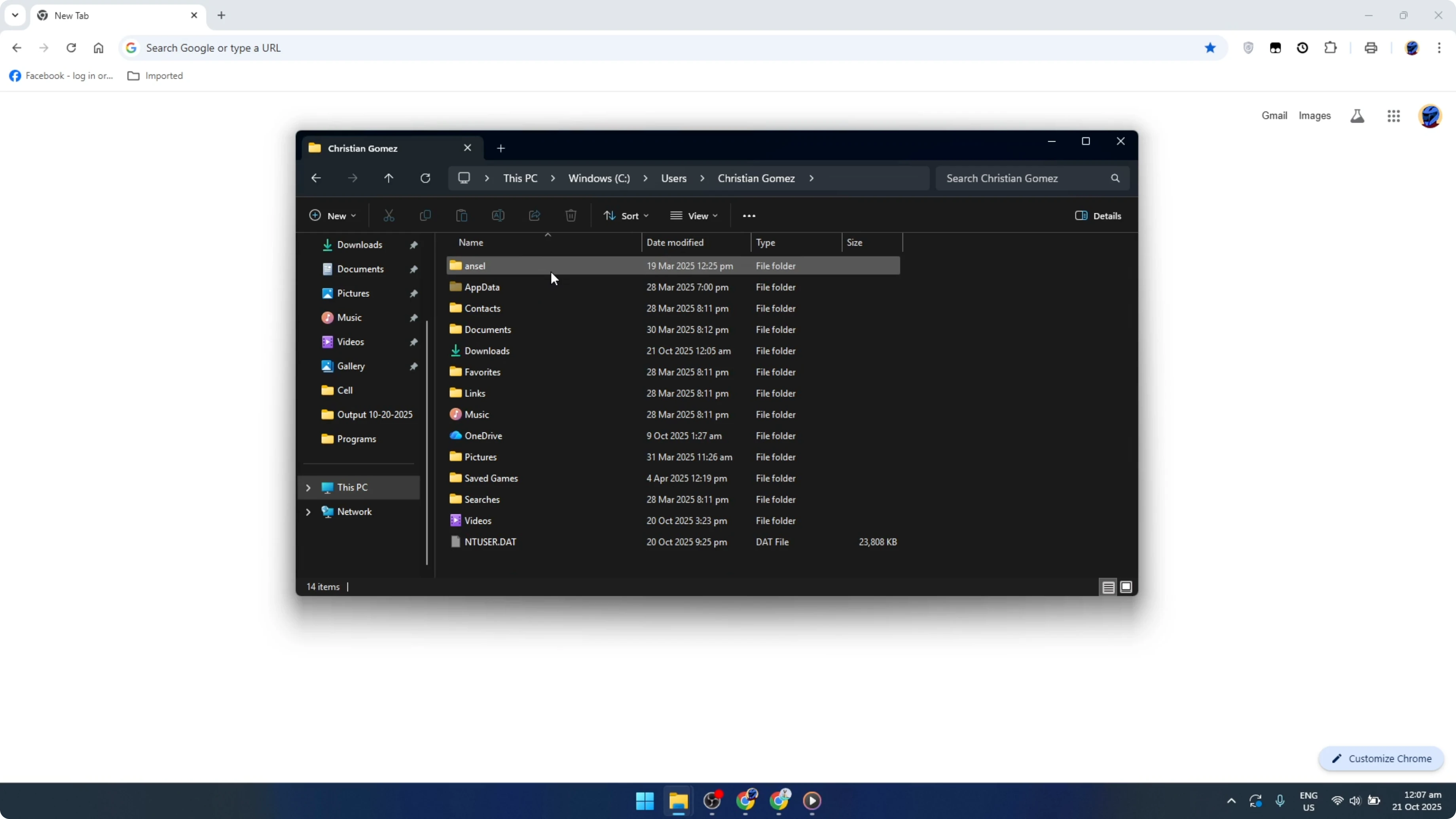Navigate to Users in breadcrumb
Screen dimensions: 1456x819
pos(674,178)
